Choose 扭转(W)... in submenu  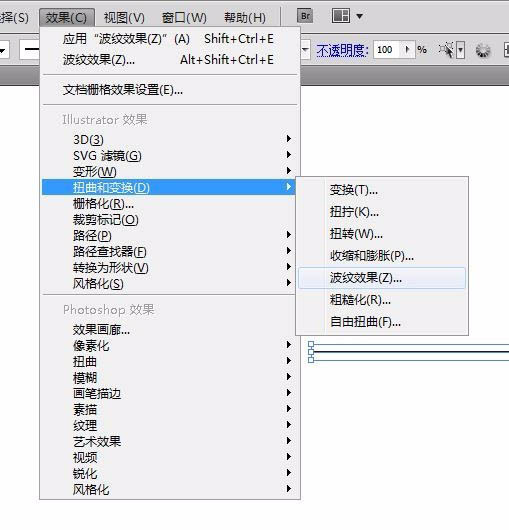coord(382,234)
